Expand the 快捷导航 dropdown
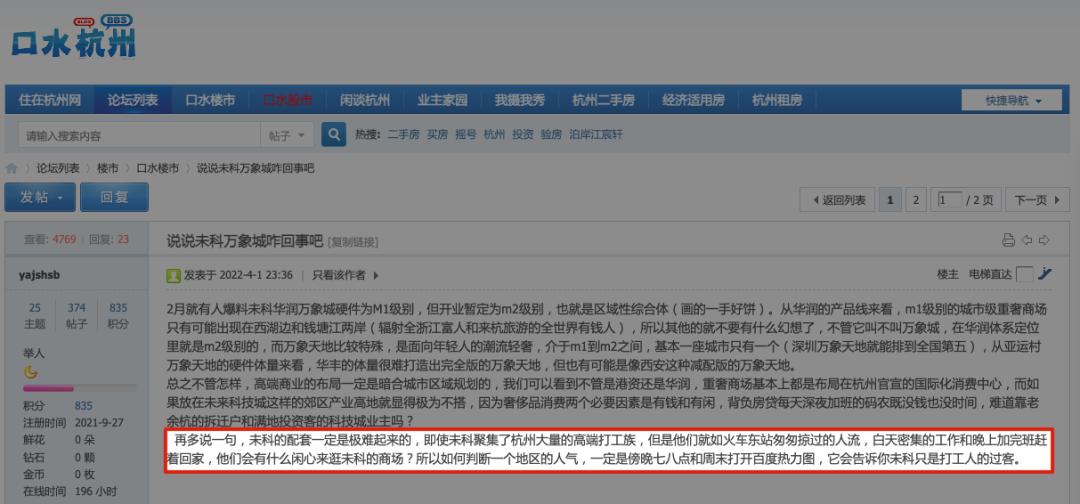 click(x=1013, y=101)
